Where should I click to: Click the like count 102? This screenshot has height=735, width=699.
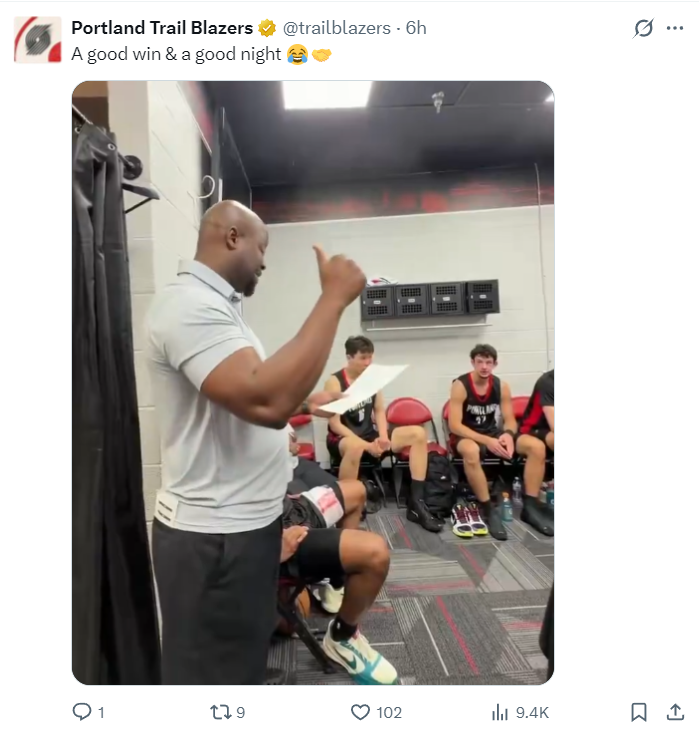pyautogui.click(x=389, y=712)
